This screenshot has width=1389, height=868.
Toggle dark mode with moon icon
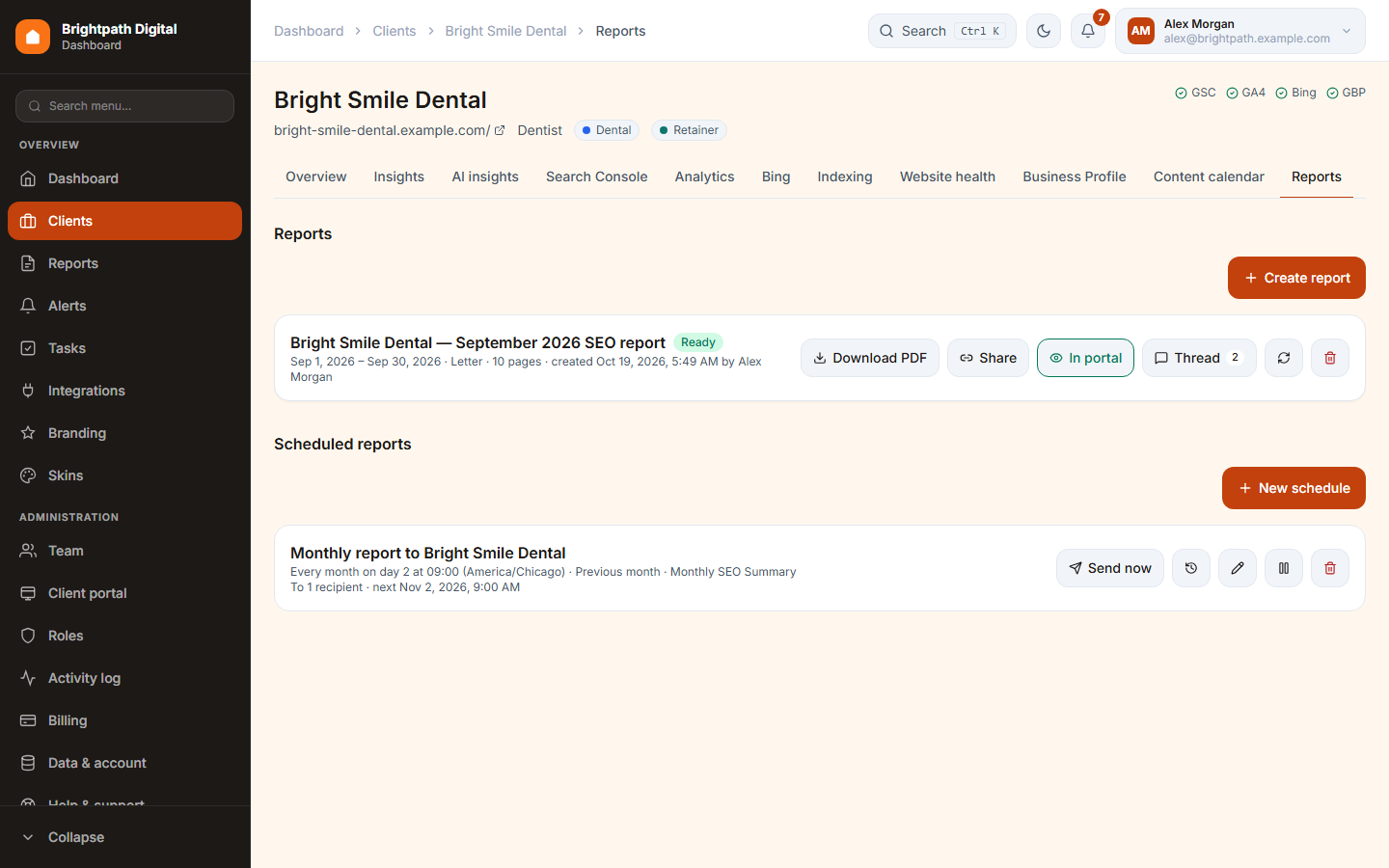coord(1044,31)
